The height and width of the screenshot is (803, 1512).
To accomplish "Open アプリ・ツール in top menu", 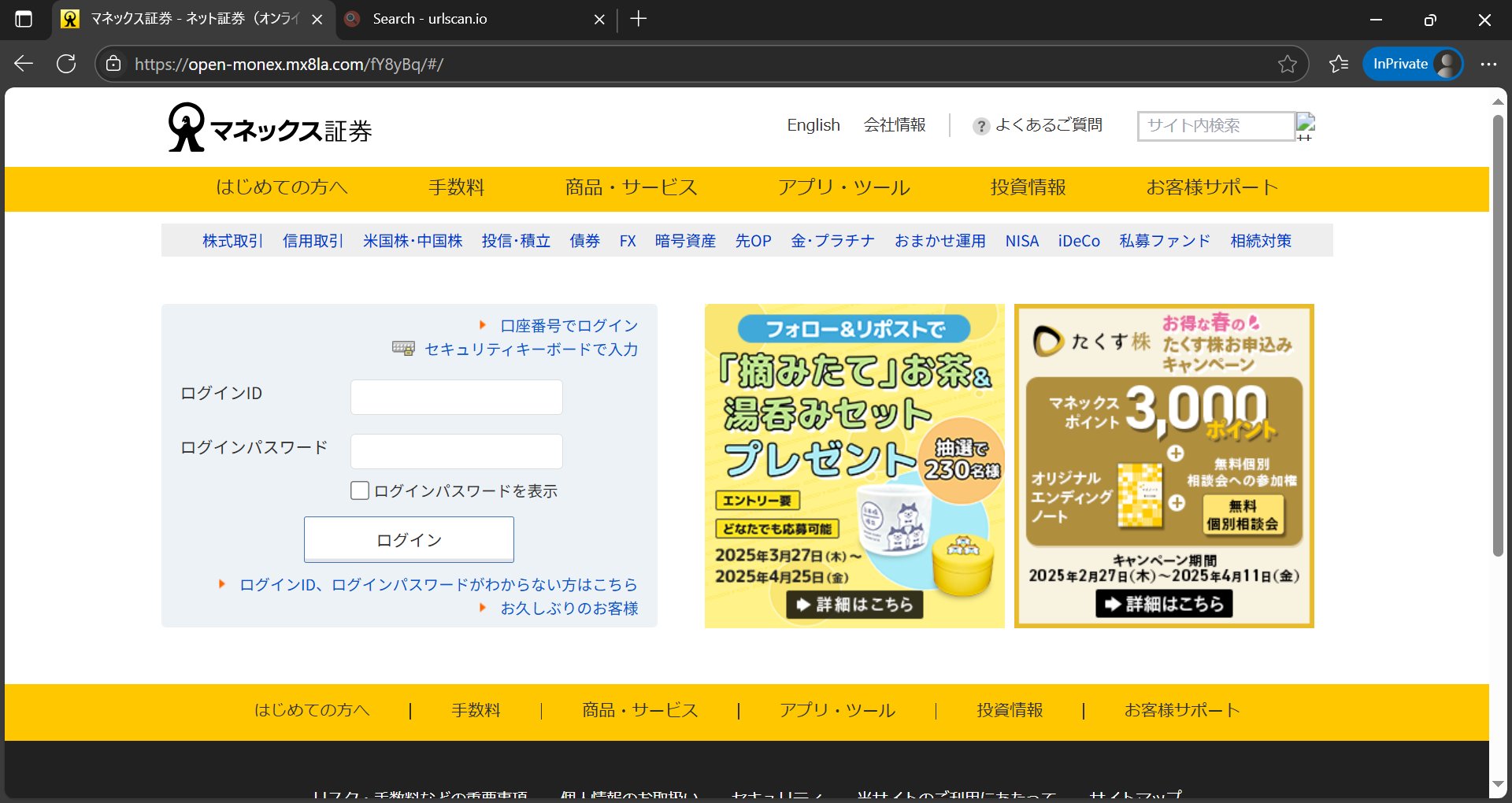I will click(x=843, y=187).
